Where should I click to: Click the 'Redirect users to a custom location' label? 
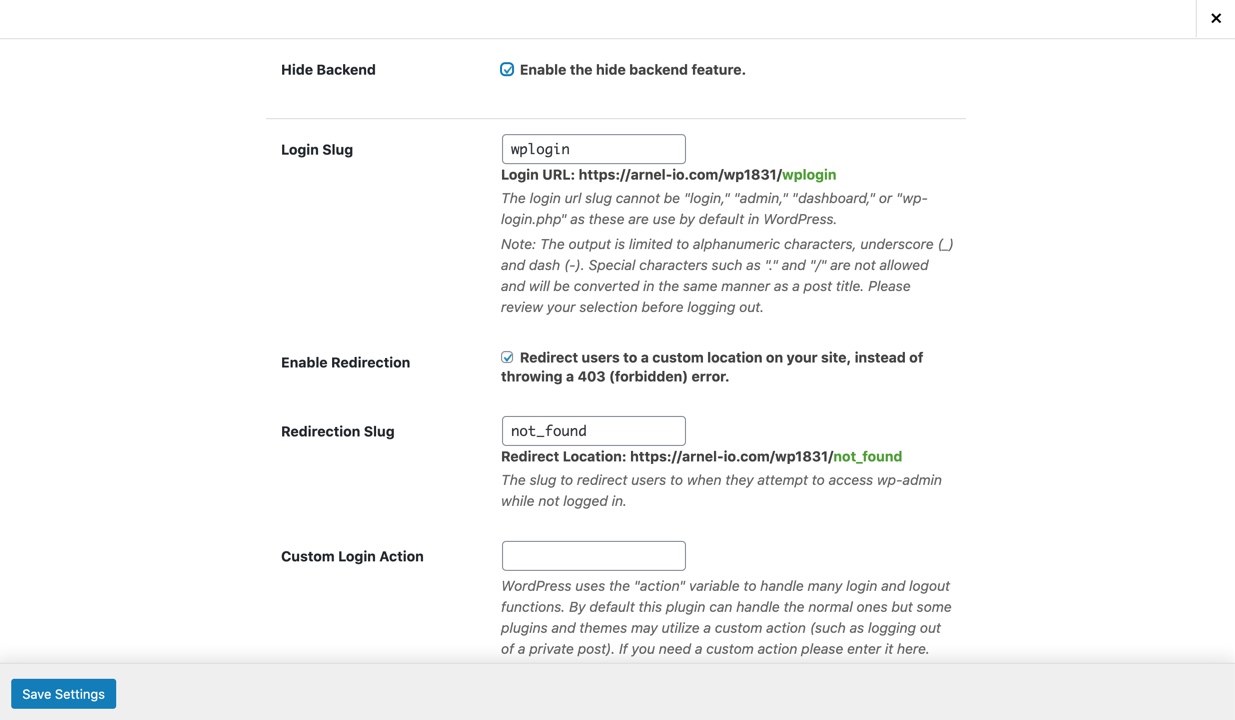click(x=720, y=358)
